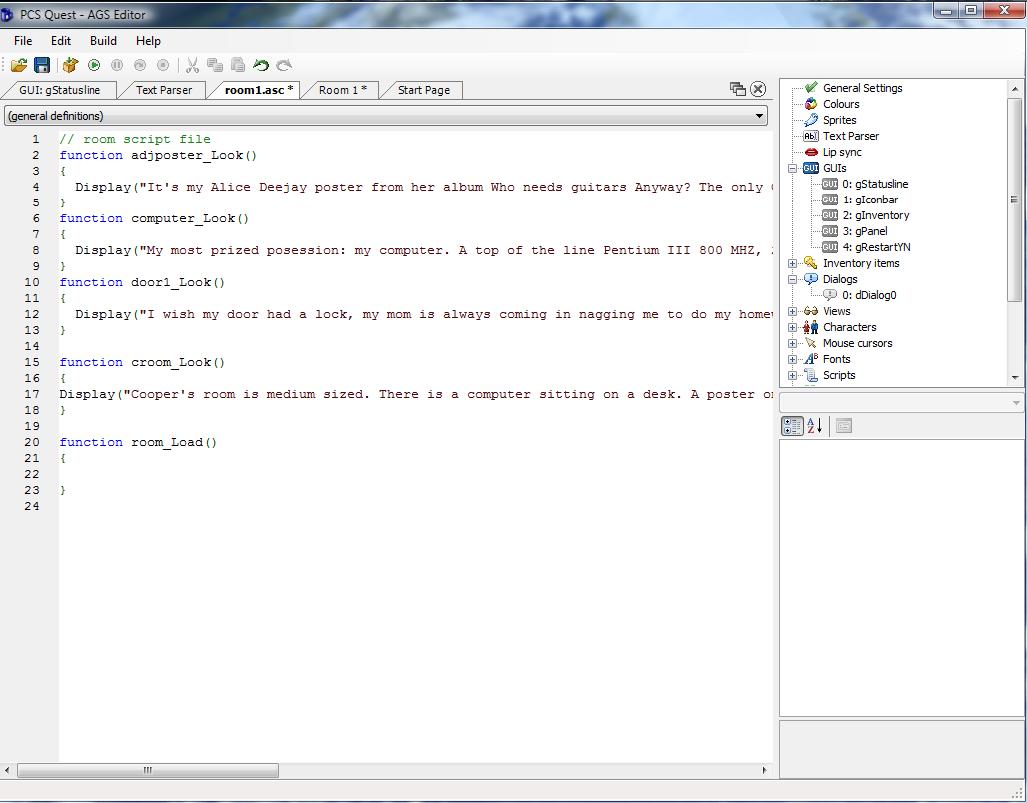Click the Property Pages button
This screenshot has width=1027, height=803.
(x=844, y=426)
